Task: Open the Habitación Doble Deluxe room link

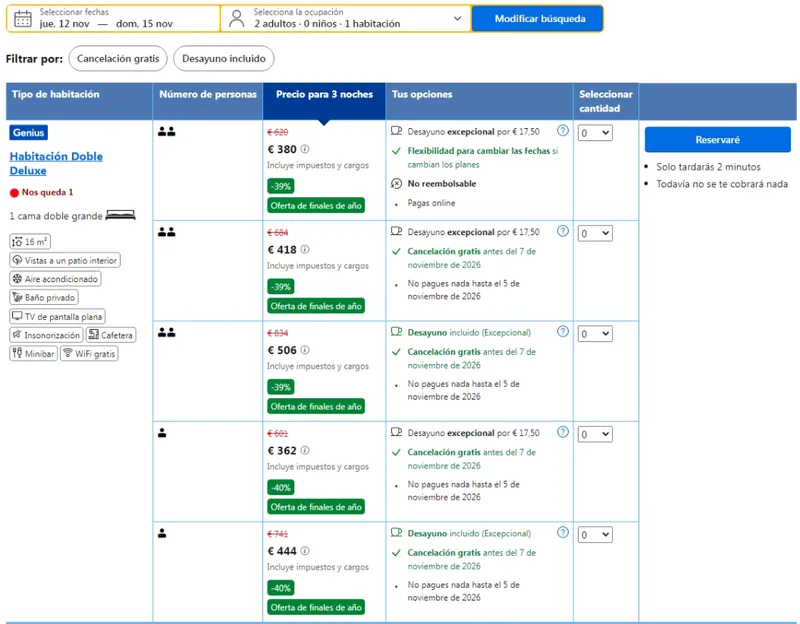Action: pyautogui.click(x=56, y=163)
